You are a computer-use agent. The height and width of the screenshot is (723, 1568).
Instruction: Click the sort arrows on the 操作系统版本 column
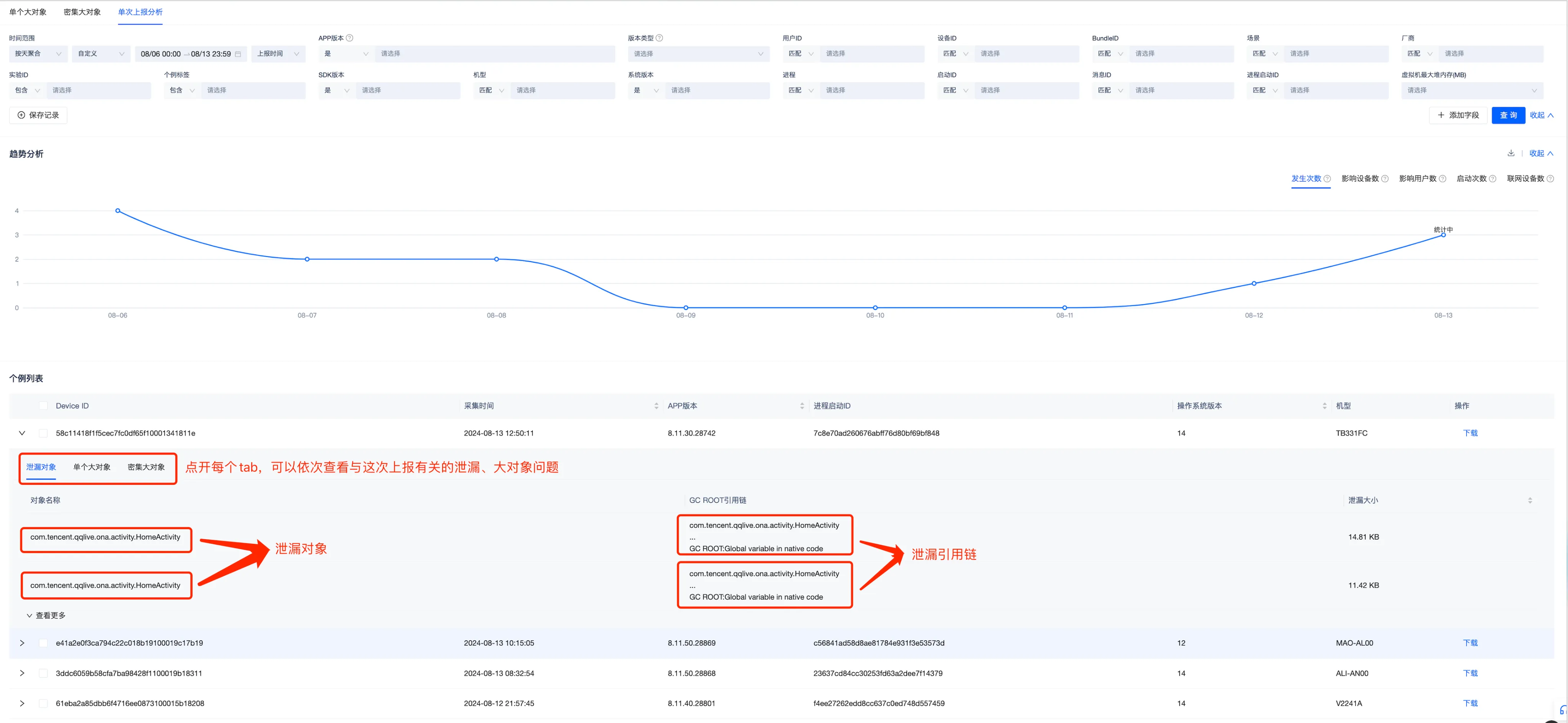[1325, 406]
